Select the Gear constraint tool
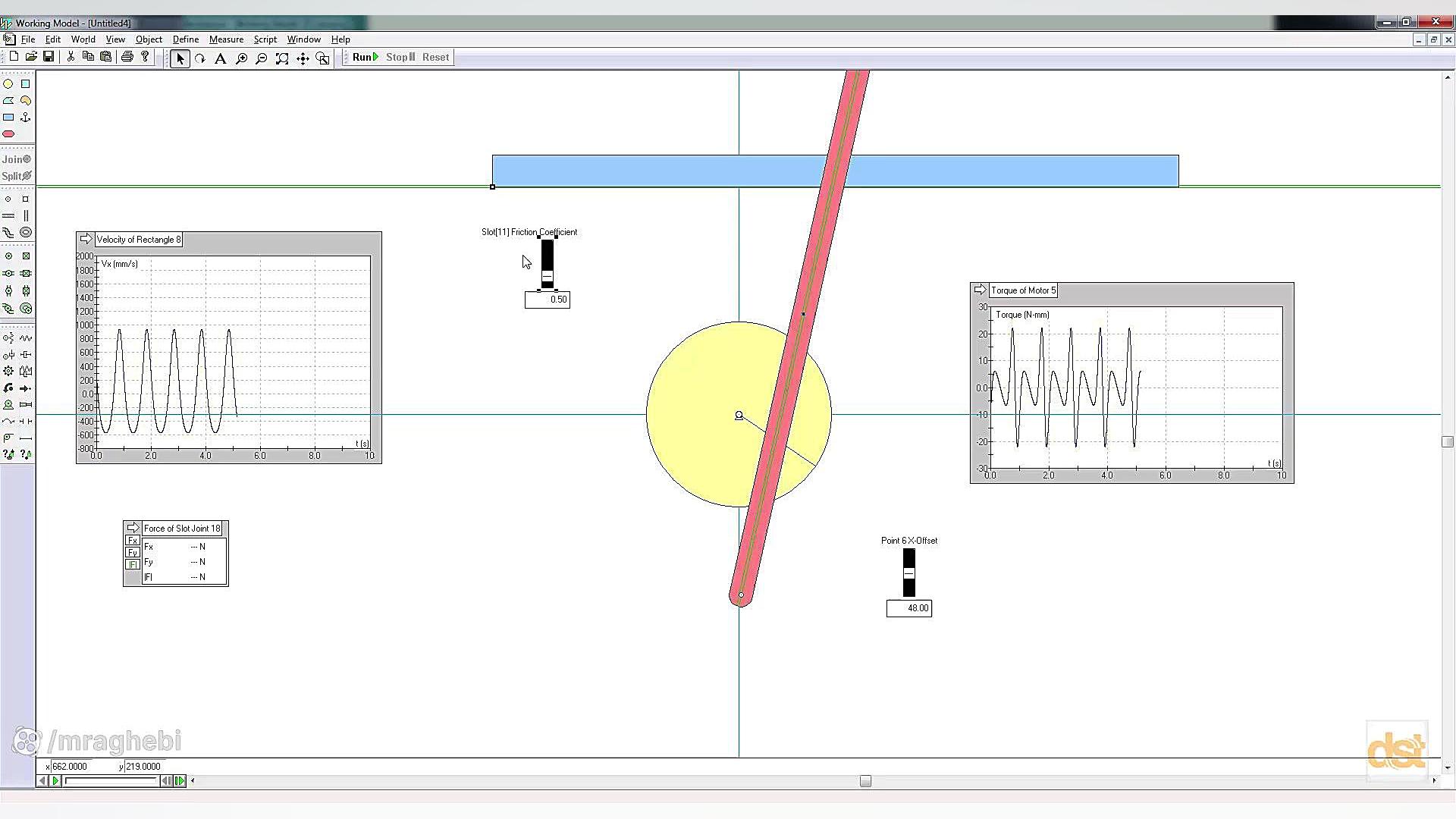The image size is (1456, 819). (8, 372)
